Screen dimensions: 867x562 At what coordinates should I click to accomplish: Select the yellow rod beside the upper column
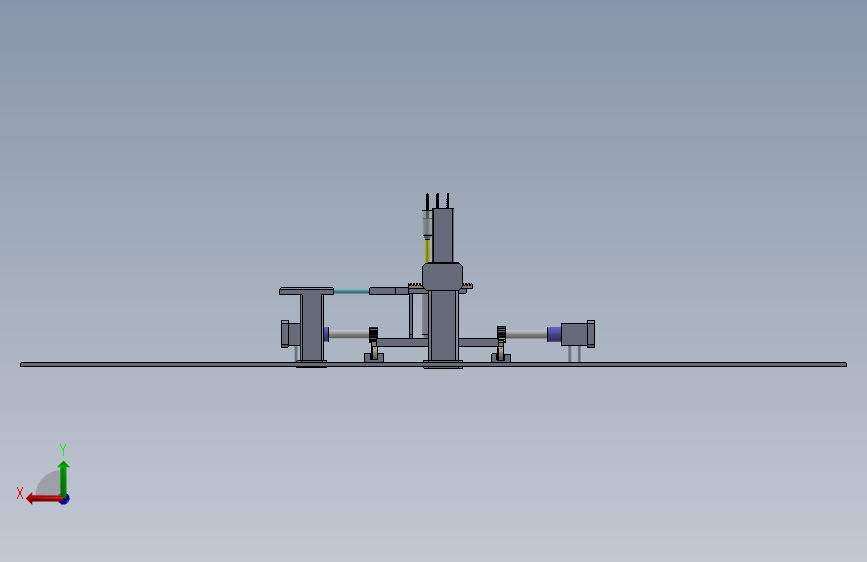pos(427,251)
